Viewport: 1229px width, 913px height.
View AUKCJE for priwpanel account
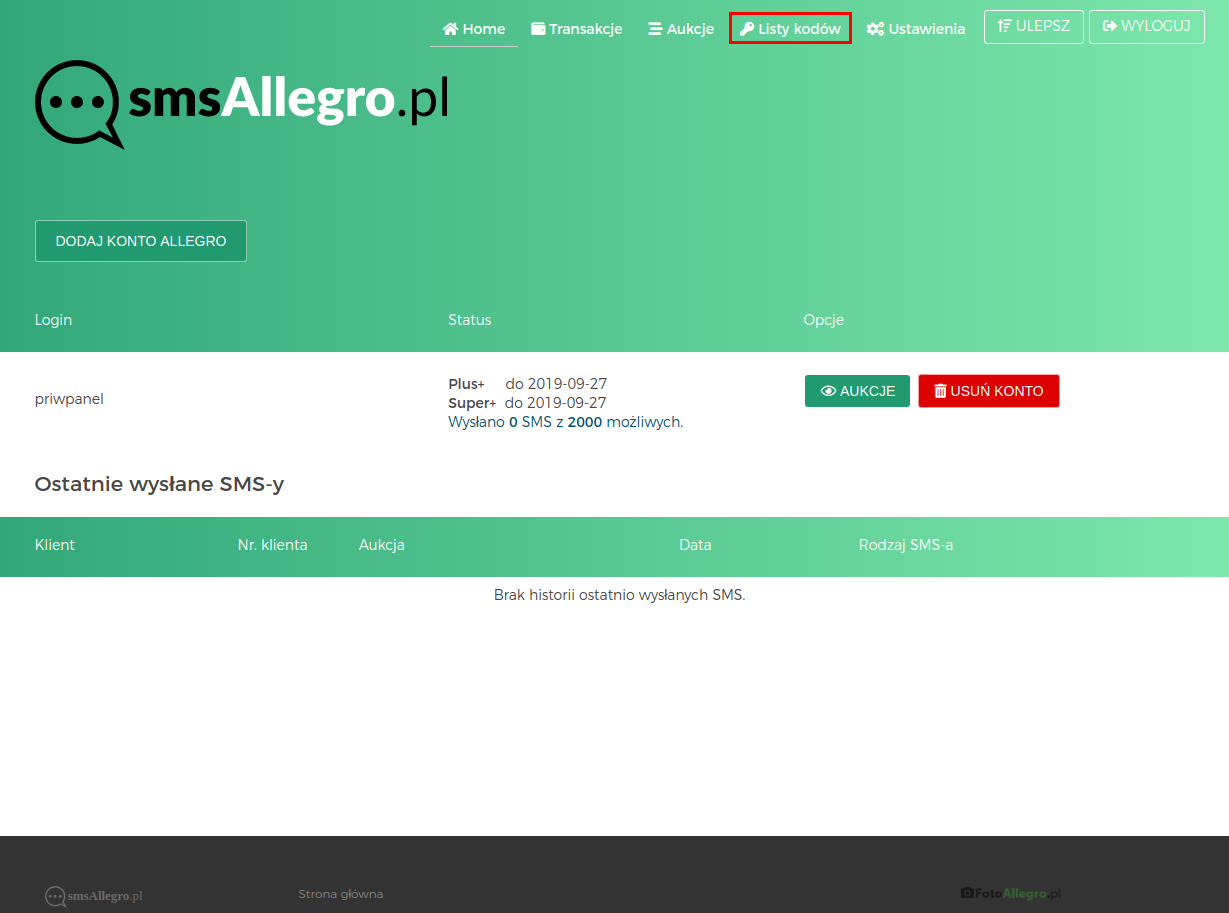[x=857, y=391]
